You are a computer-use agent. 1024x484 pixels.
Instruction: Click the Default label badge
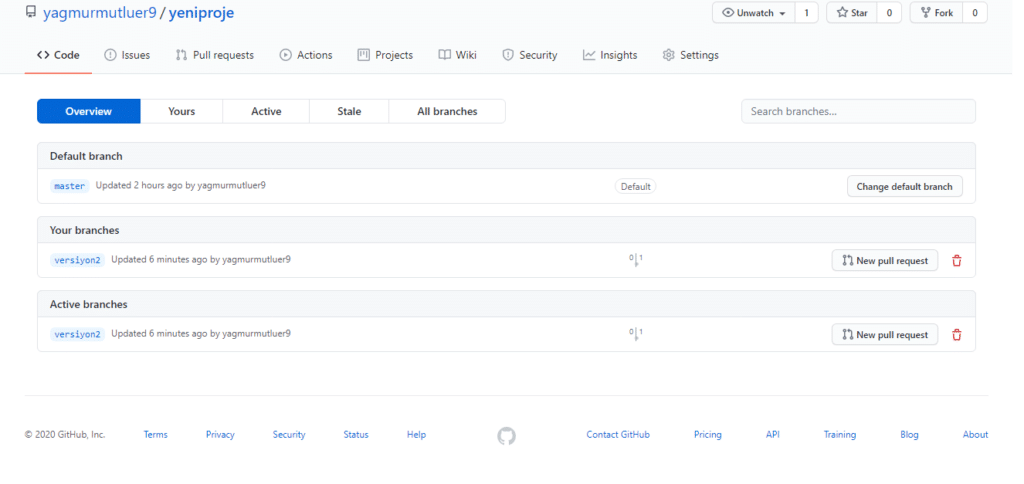tap(635, 187)
